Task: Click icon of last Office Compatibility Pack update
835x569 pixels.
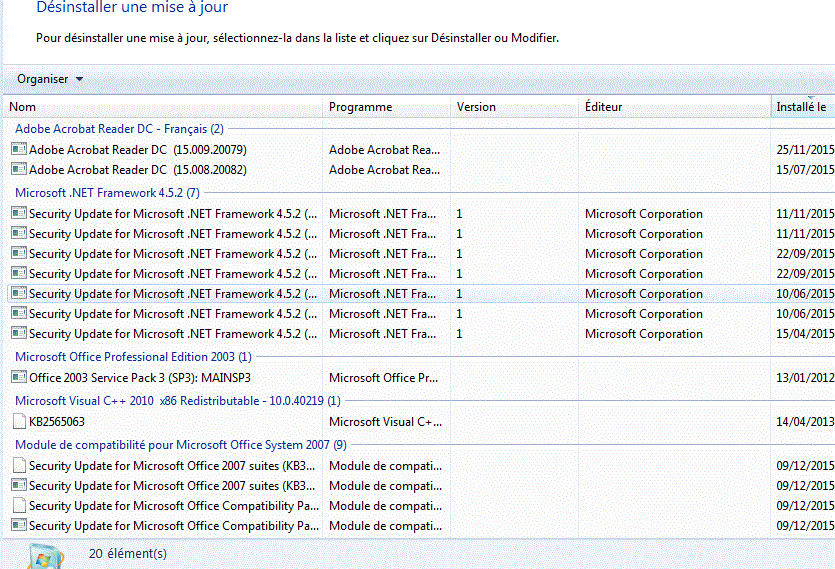Action: click(18, 525)
